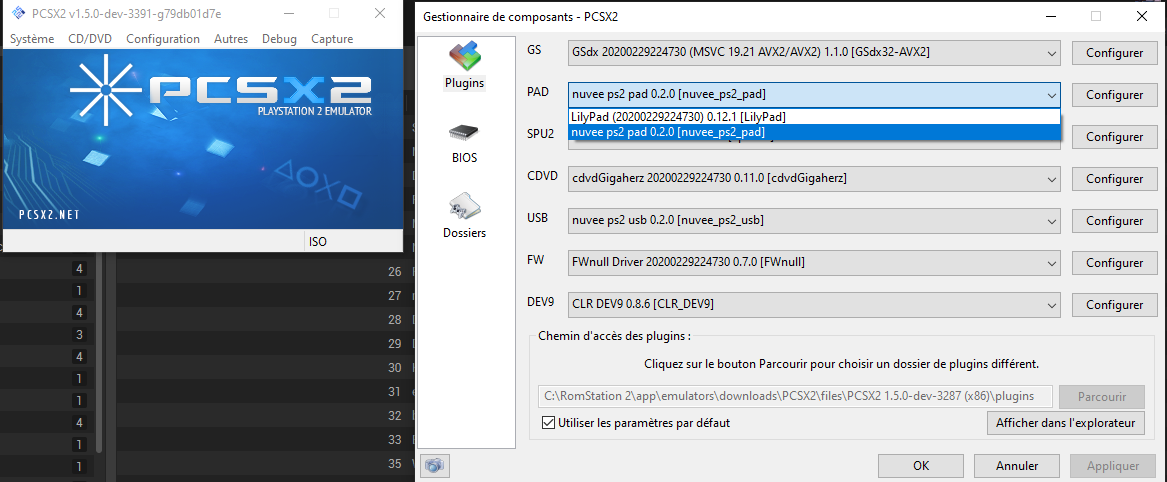Click 'Afficher dans l'explorateur' button
Viewport: 1167px width, 482px height.
(x=1064, y=422)
